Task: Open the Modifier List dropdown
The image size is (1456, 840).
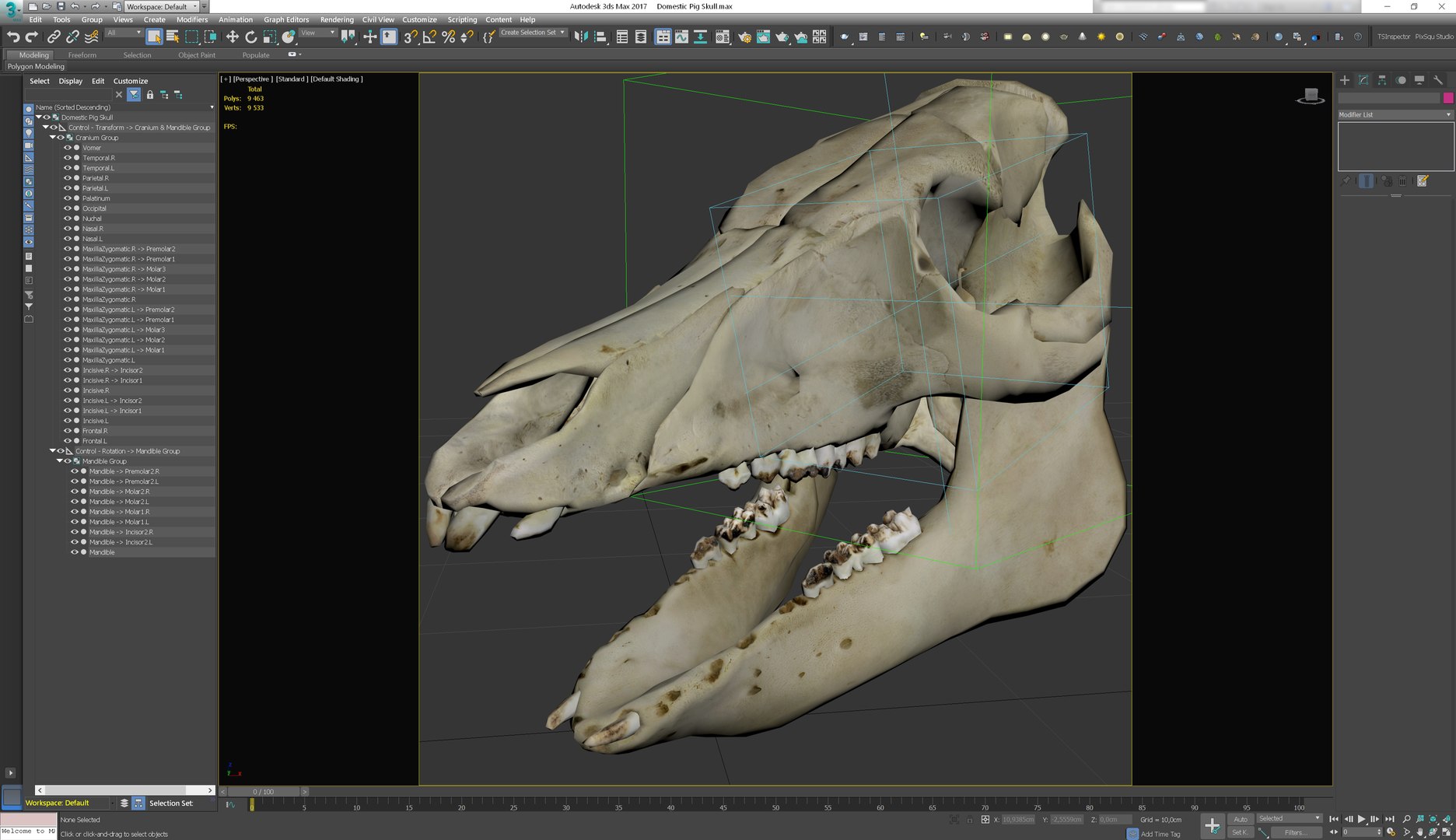Action: [x=1395, y=114]
